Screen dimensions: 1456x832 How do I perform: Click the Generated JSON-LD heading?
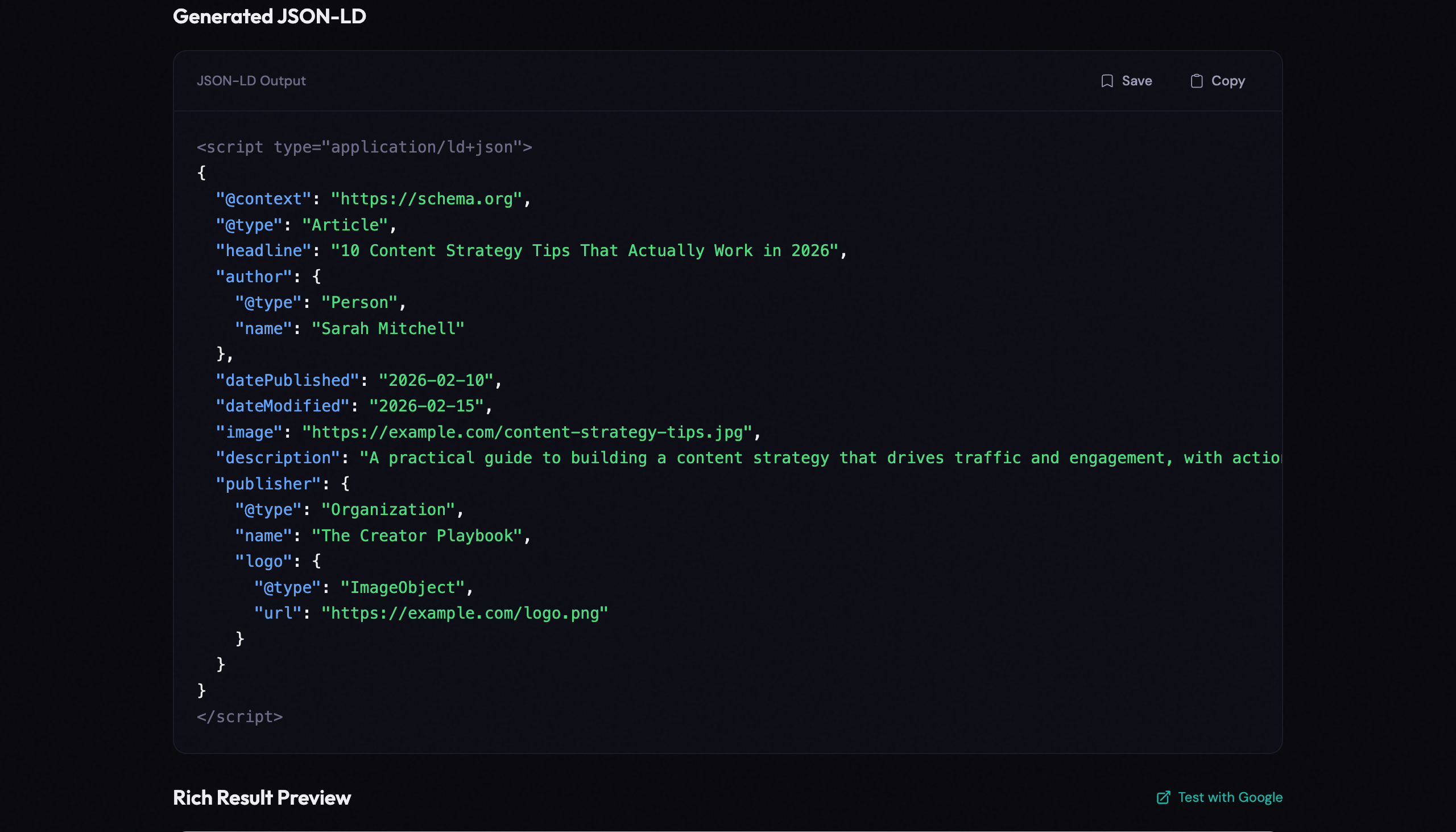pos(270,15)
